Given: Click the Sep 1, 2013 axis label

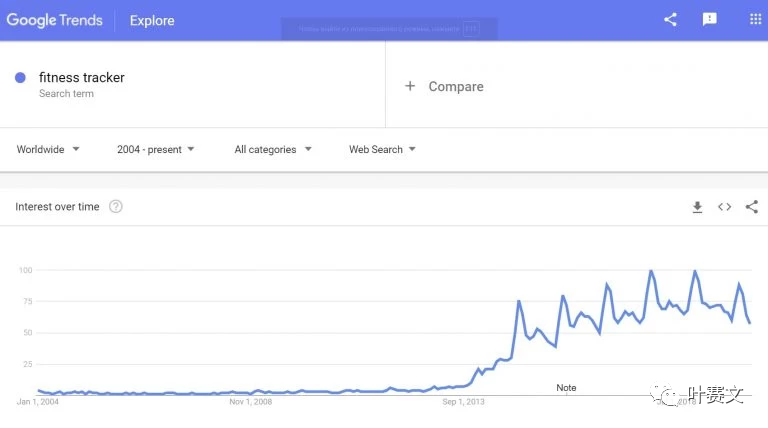Looking at the screenshot, I should [x=463, y=402].
